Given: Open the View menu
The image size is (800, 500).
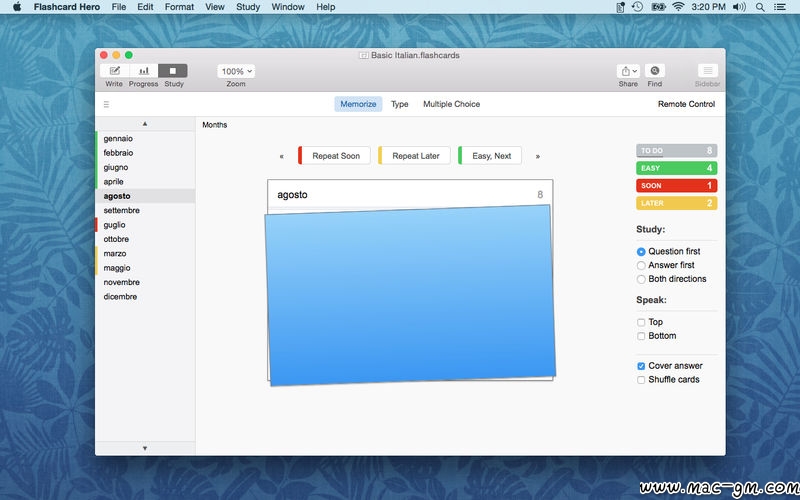Looking at the screenshot, I should click(x=215, y=7).
